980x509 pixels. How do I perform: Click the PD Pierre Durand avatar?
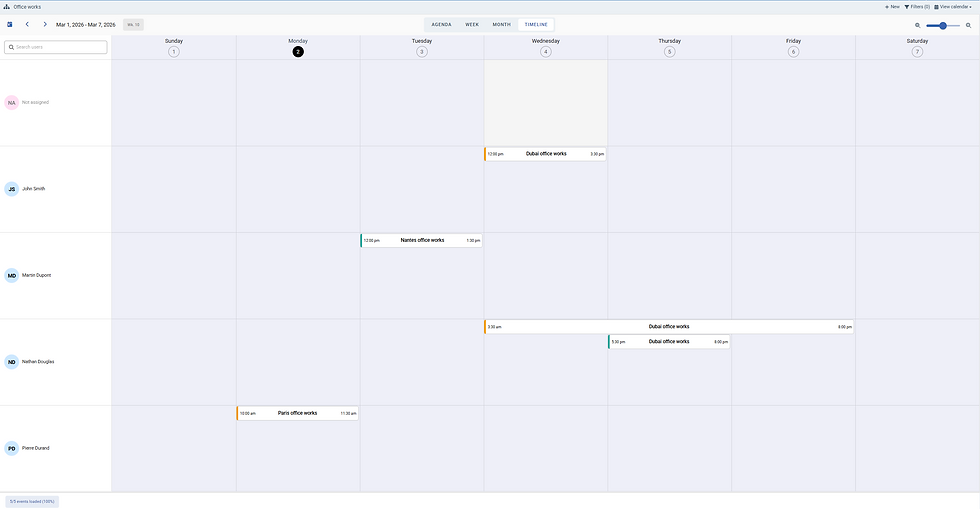(x=11, y=448)
